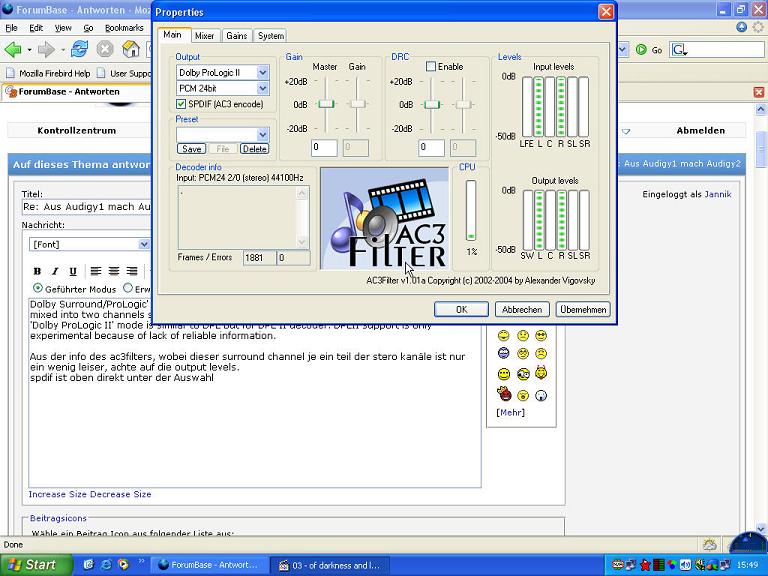Confirm the Properties dialog with OK
Viewport: 768px width, 576px height.
[461, 310]
